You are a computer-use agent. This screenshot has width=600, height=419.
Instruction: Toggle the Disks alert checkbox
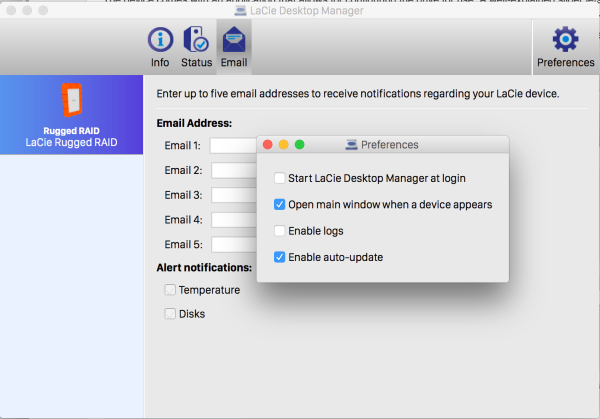[x=170, y=314]
